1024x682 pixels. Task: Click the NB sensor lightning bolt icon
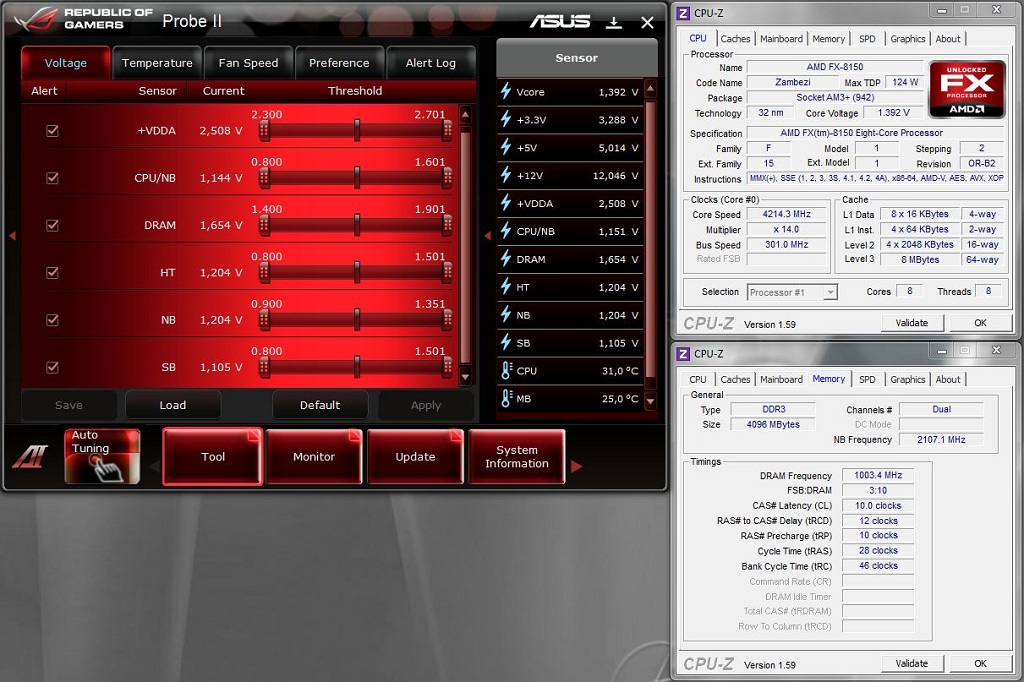coord(505,315)
